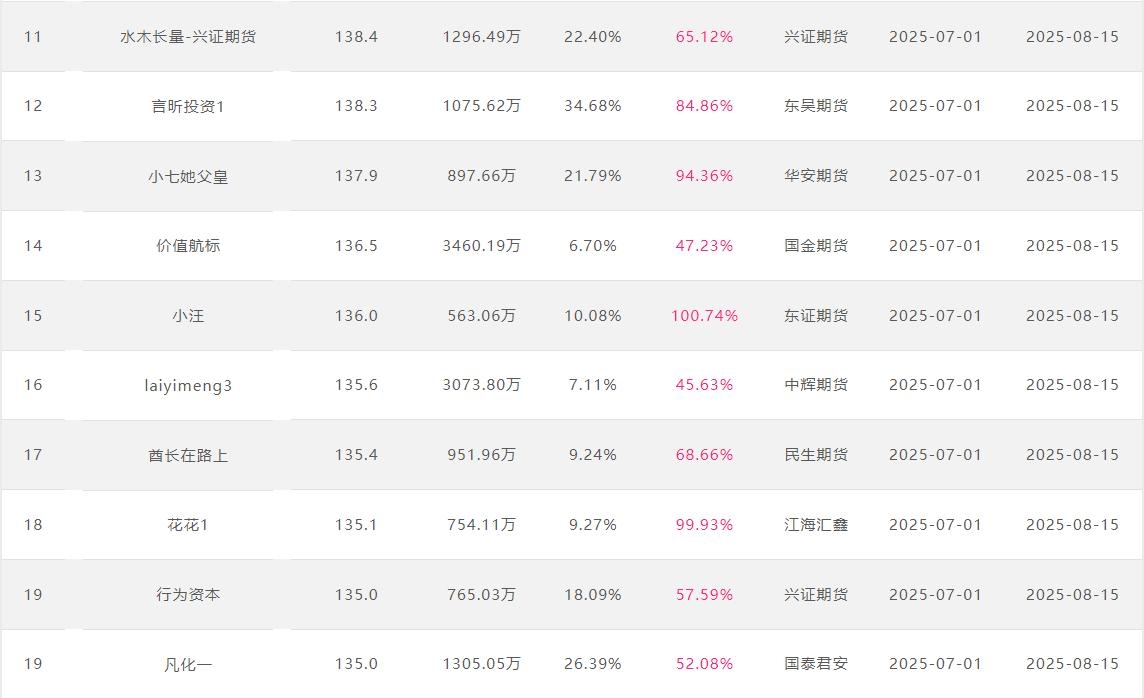The height and width of the screenshot is (698, 1144).
Task: Select the 3460.19万 equity cell
Action: tap(482, 246)
